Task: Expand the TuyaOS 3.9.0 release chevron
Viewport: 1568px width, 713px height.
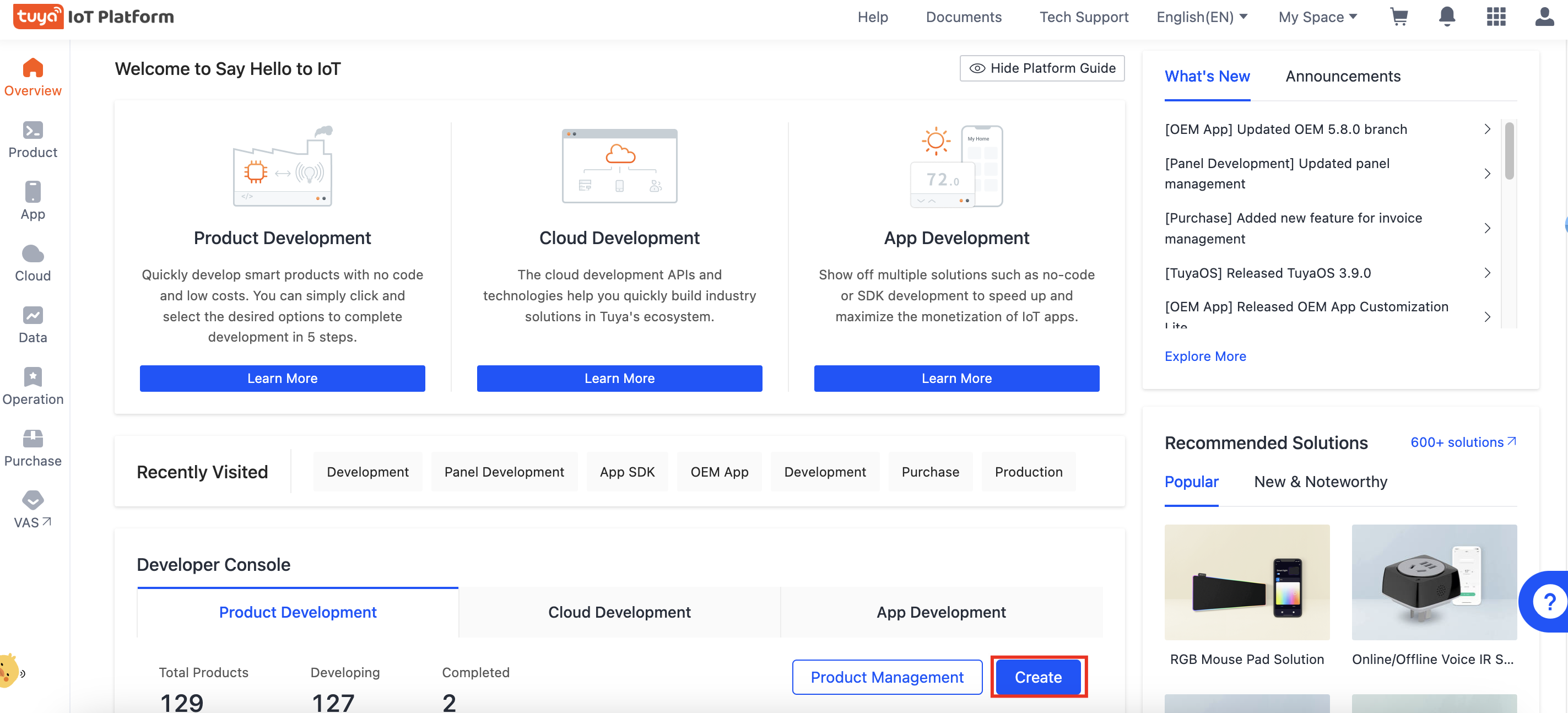Action: tap(1487, 273)
